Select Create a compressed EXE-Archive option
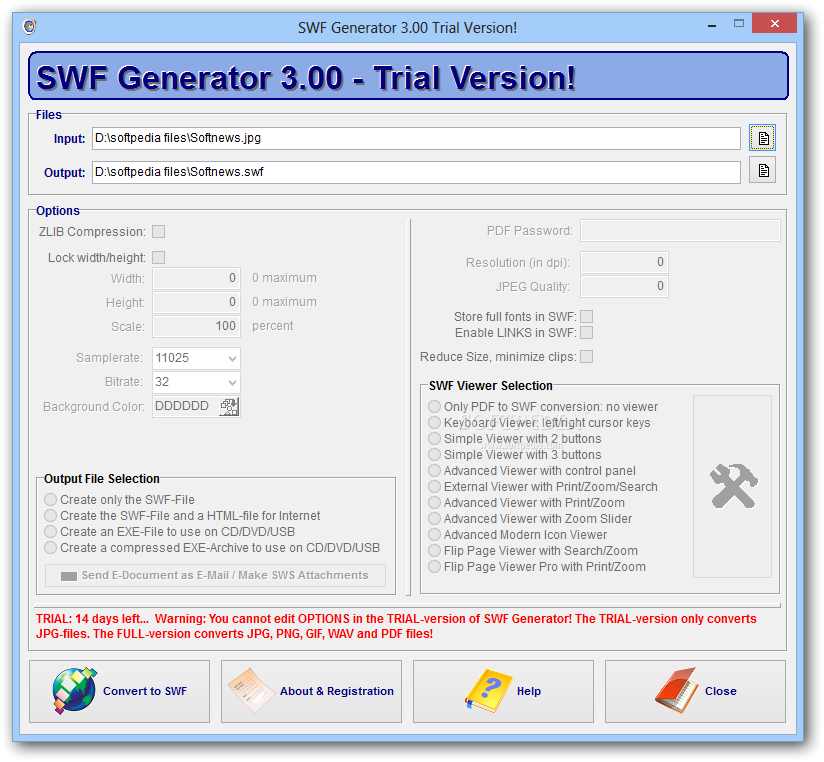 pos(212,548)
